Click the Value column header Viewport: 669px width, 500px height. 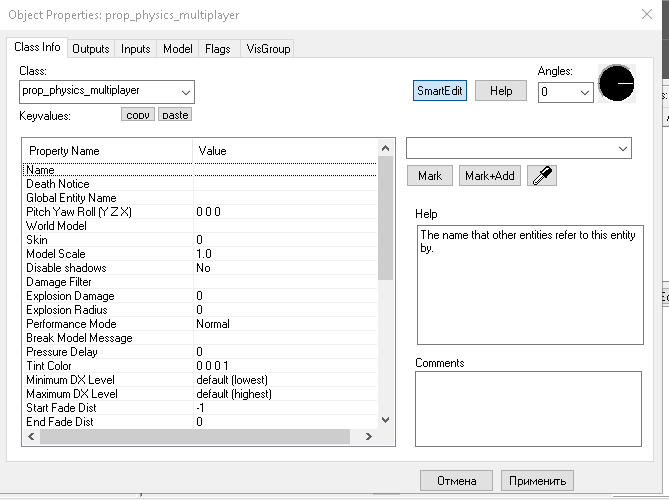coord(285,151)
